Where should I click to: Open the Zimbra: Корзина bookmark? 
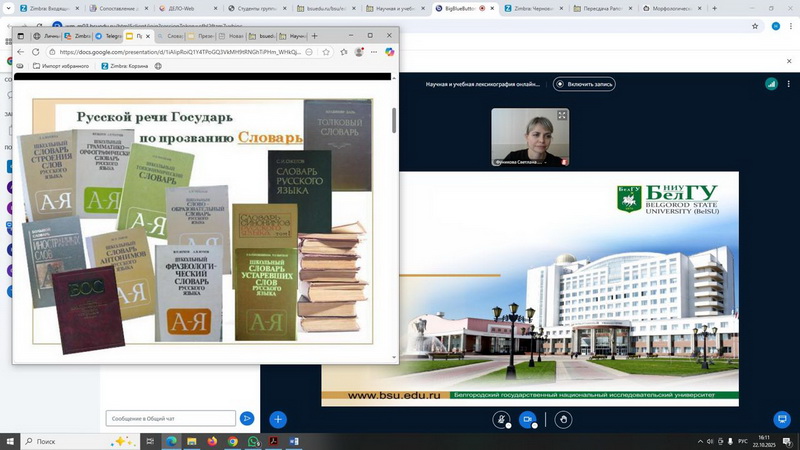tap(127, 67)
